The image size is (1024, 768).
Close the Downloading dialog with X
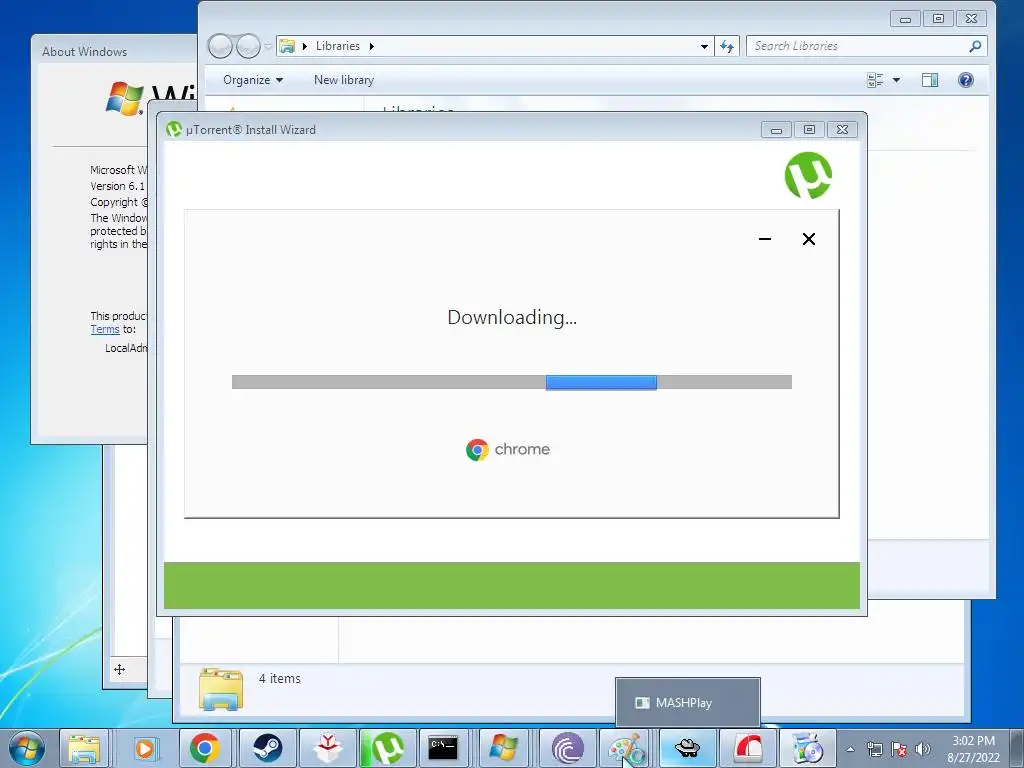click(x=808, y=239)
